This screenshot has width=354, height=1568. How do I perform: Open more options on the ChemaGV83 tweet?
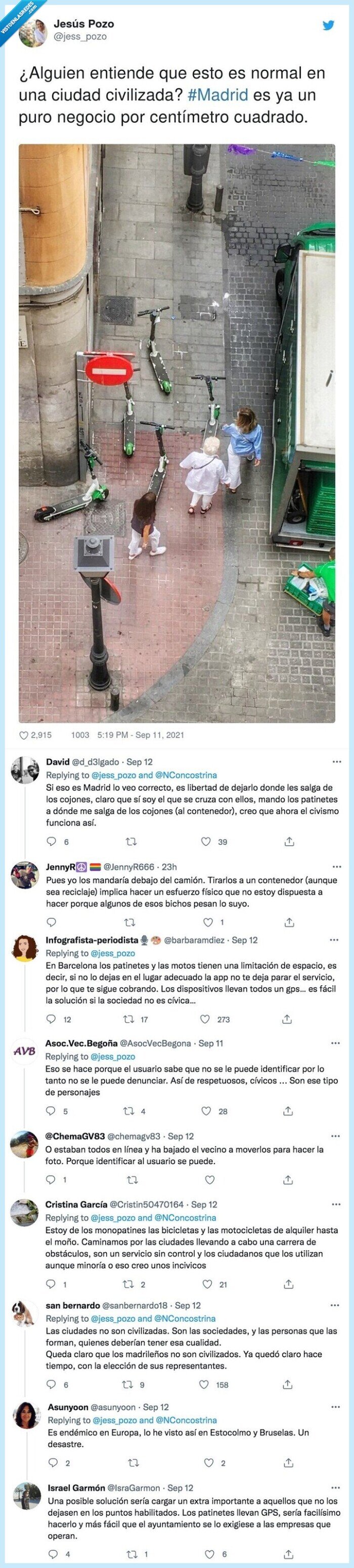(335, 1136)
